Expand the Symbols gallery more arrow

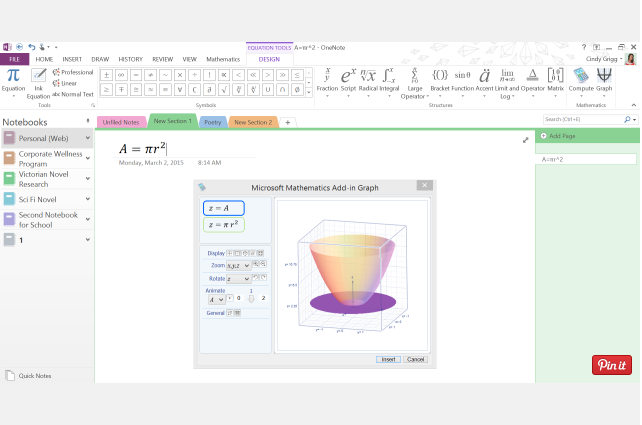(309, 93)
